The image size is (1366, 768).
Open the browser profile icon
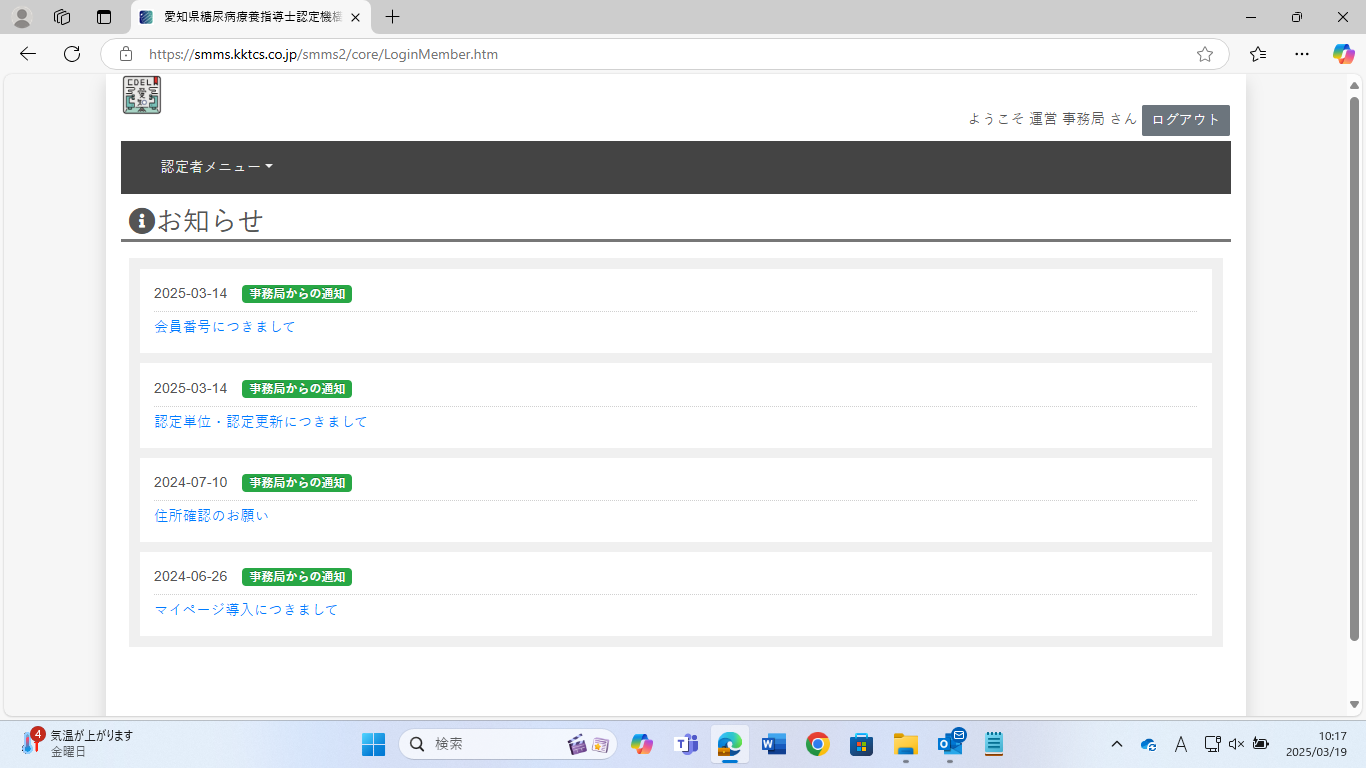click(x=21, y=17)
